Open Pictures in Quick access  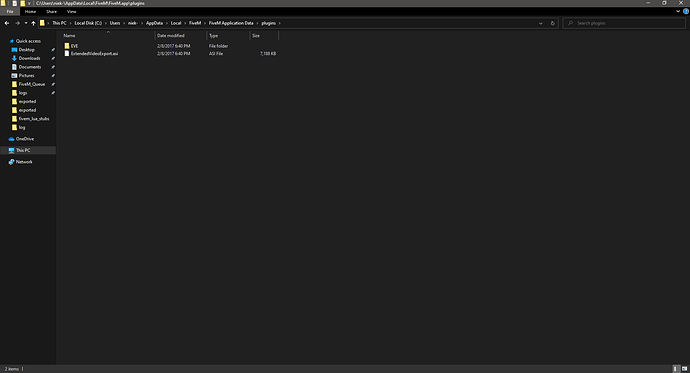[x=26, y=76]
